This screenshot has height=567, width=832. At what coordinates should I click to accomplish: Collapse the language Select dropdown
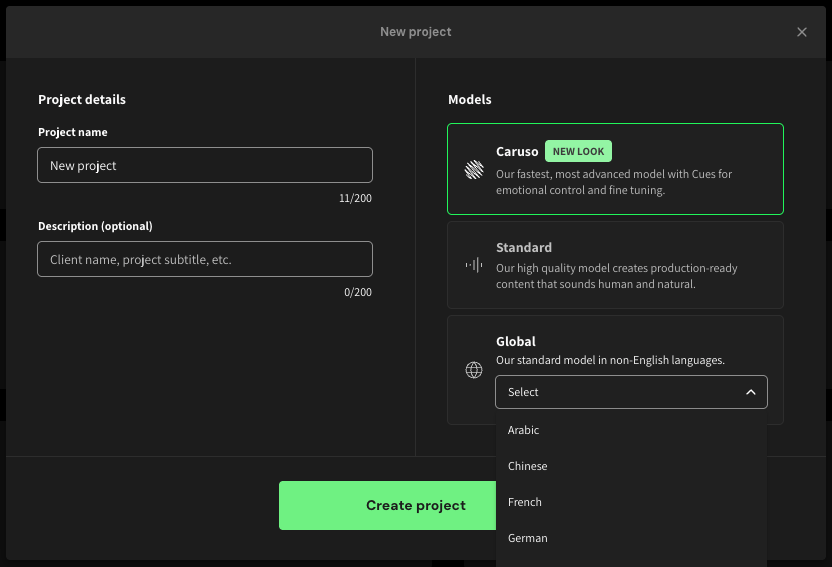point(630,392)
